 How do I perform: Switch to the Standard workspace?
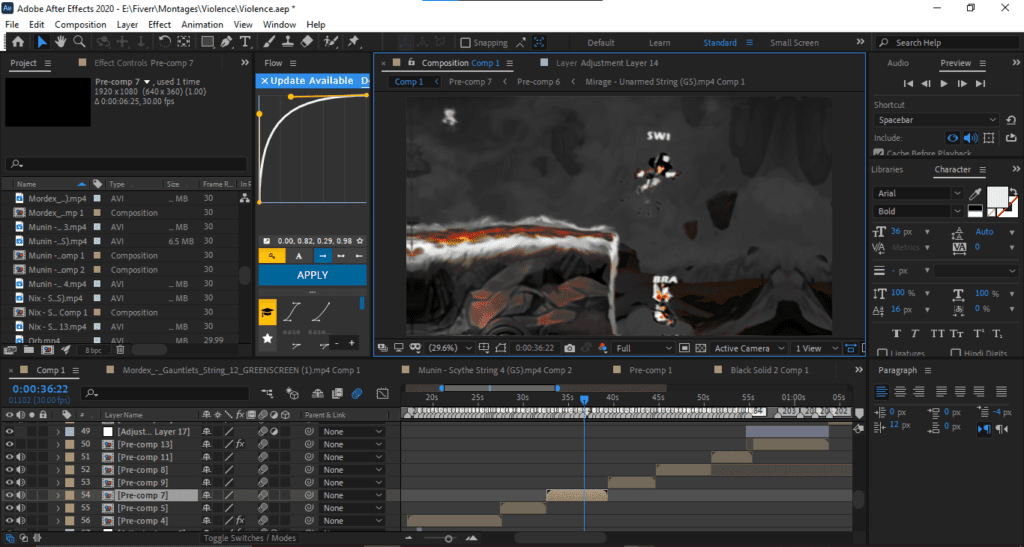click(720, 42)
